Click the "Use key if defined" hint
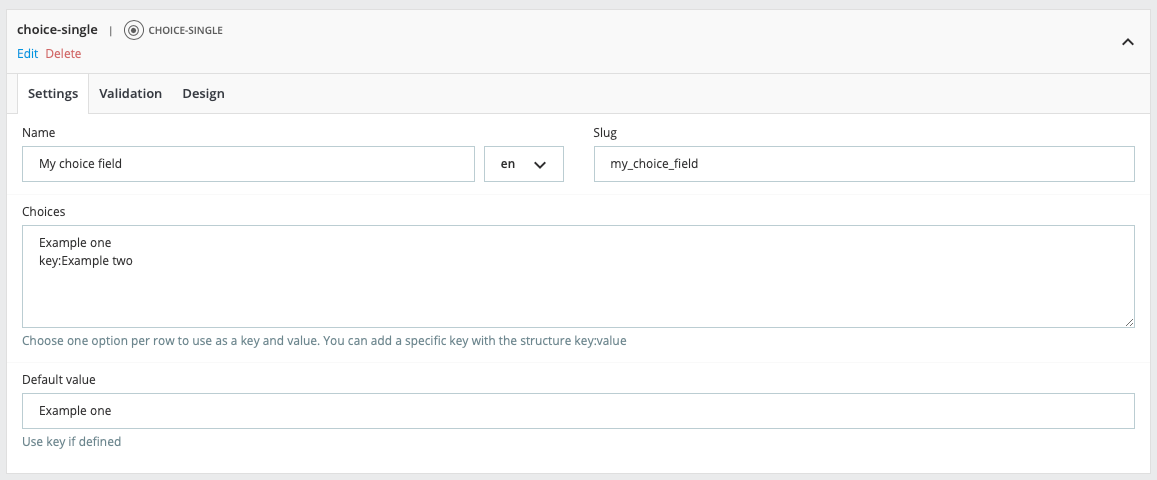1157x480 pixels. (71, 441)
